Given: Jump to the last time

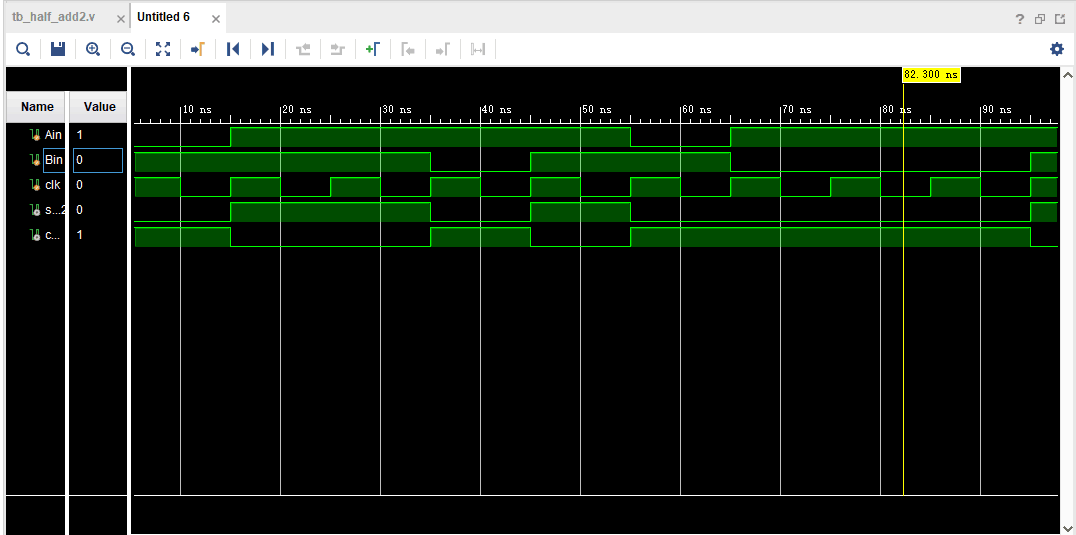Looking at the screenshot, I should click(x=268, y=49).
